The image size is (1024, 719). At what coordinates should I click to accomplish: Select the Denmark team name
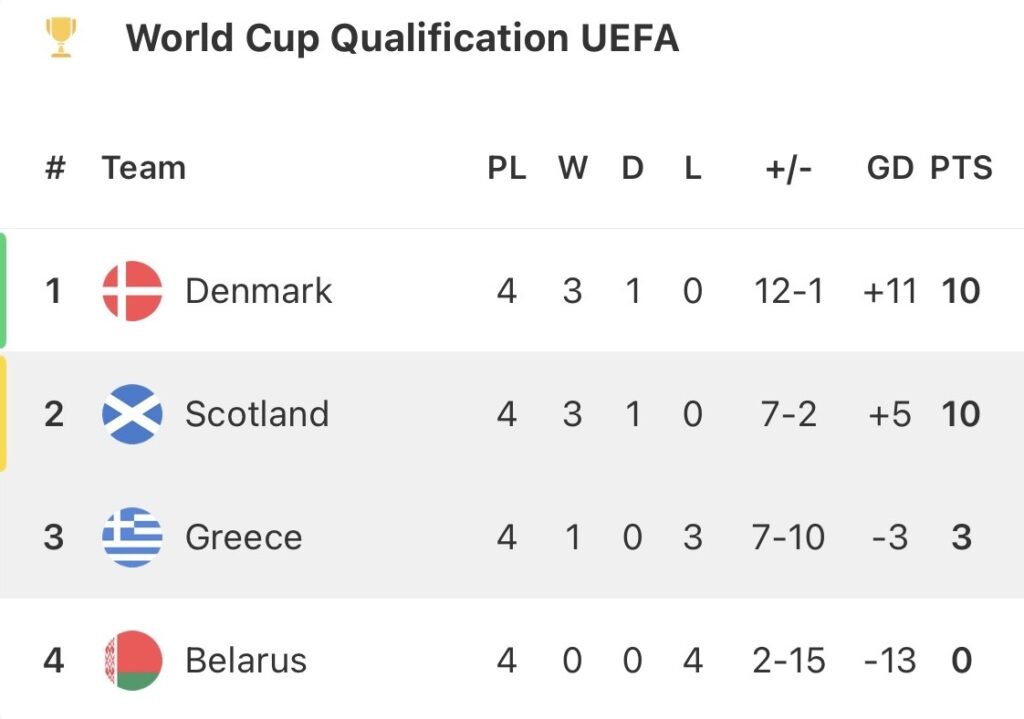258,291
